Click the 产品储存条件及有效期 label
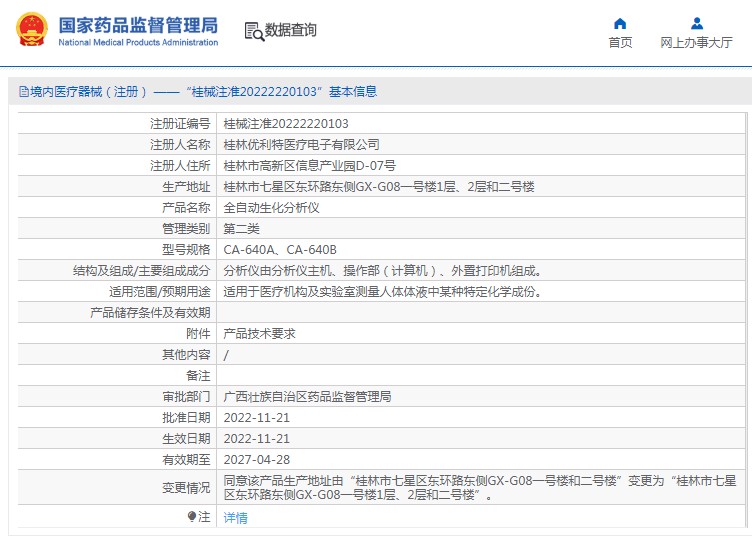Viewport: 752px width, 538px height. coord(150,313)
